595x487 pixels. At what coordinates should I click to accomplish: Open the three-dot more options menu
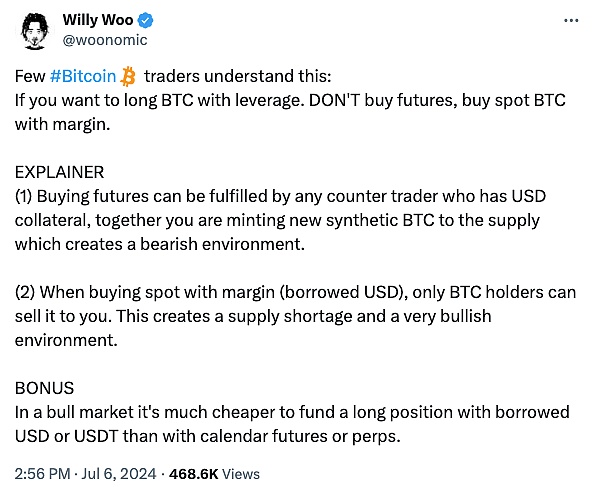(571, 20)
